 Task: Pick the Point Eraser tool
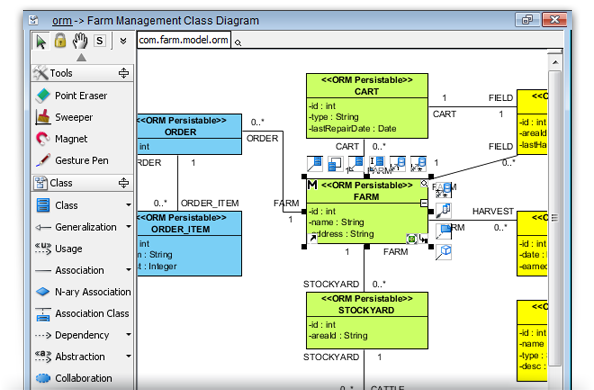[72, 96]
